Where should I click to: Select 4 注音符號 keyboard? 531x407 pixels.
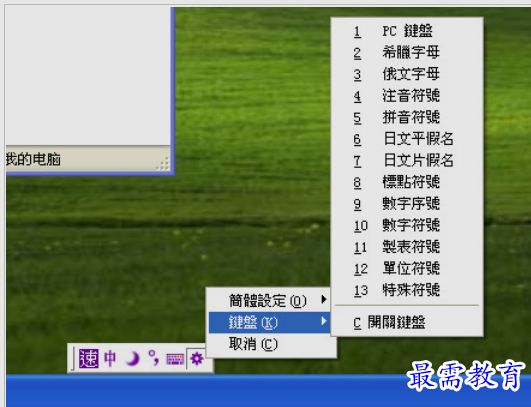[x=407, y=96]
